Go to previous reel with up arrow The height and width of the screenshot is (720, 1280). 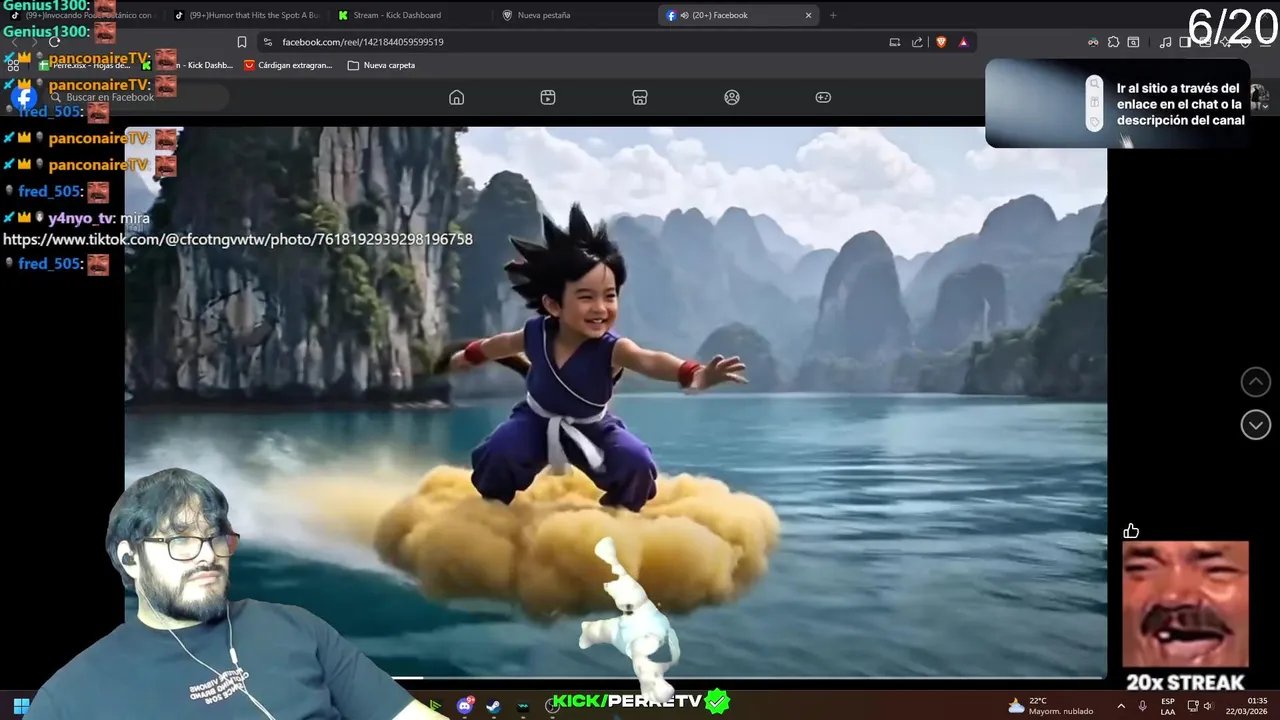(x=1255, y=382)
